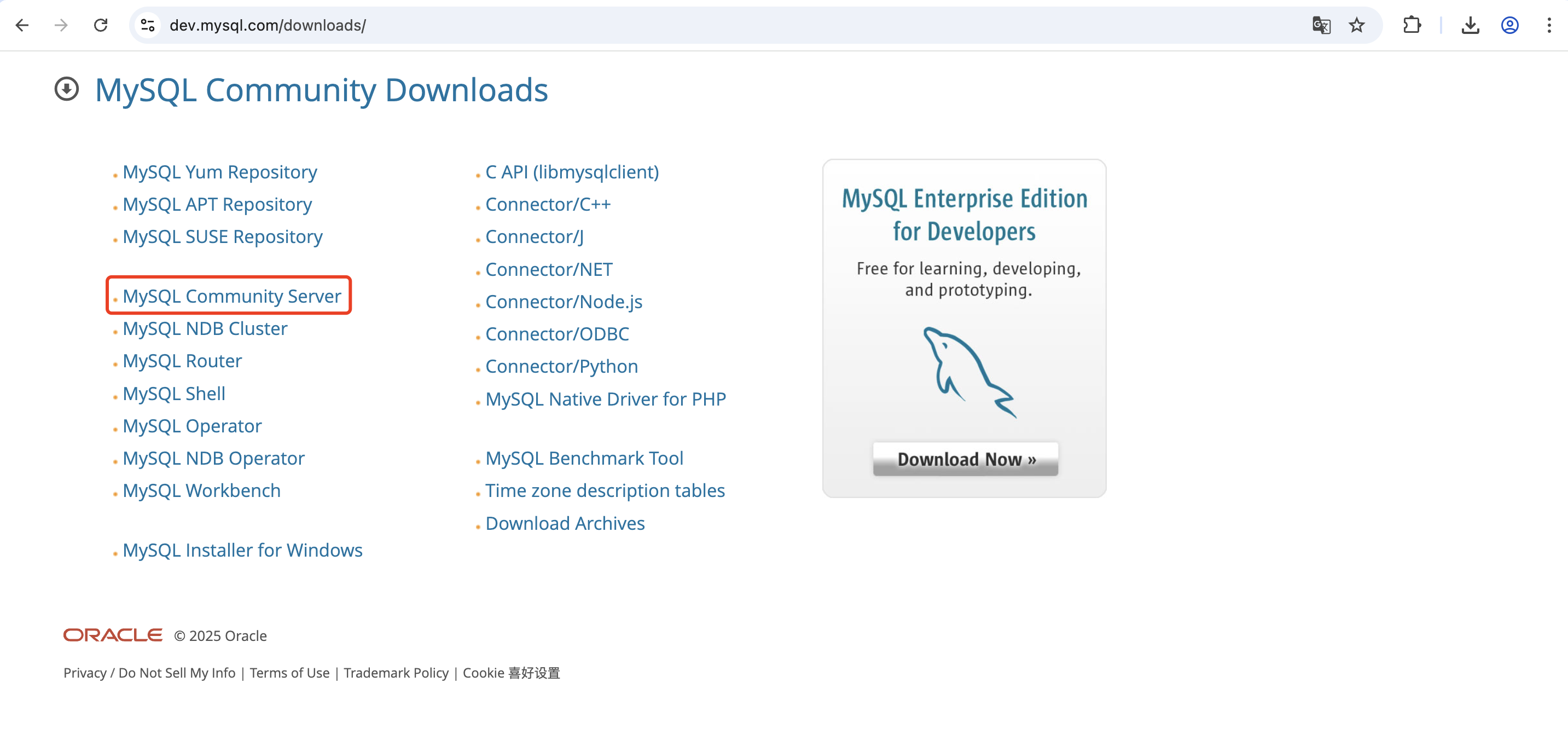Open site information icon in address bar

coord(147,25)
